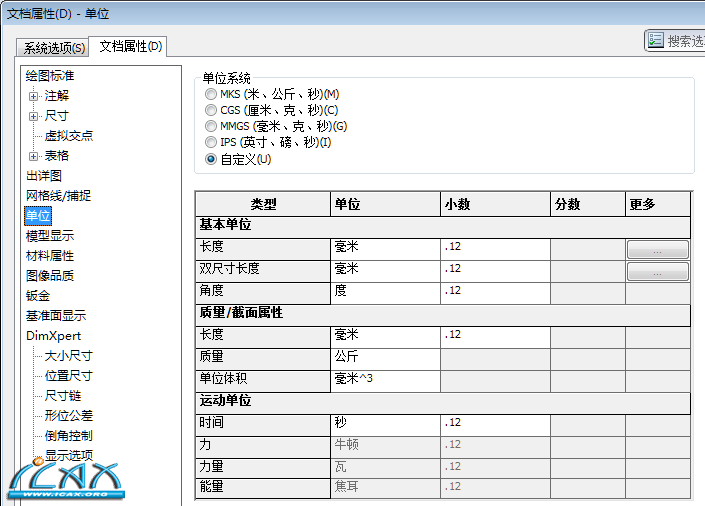This screenshot has width=705, height=506.
Task: Open 倒角控制 under DimXpert
Action: pyautogui.click(x=69, y=436)
